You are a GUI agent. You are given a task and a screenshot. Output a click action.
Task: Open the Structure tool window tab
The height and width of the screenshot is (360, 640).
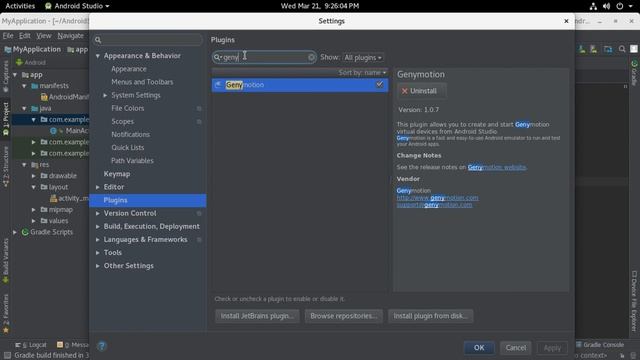click(6, 167)
